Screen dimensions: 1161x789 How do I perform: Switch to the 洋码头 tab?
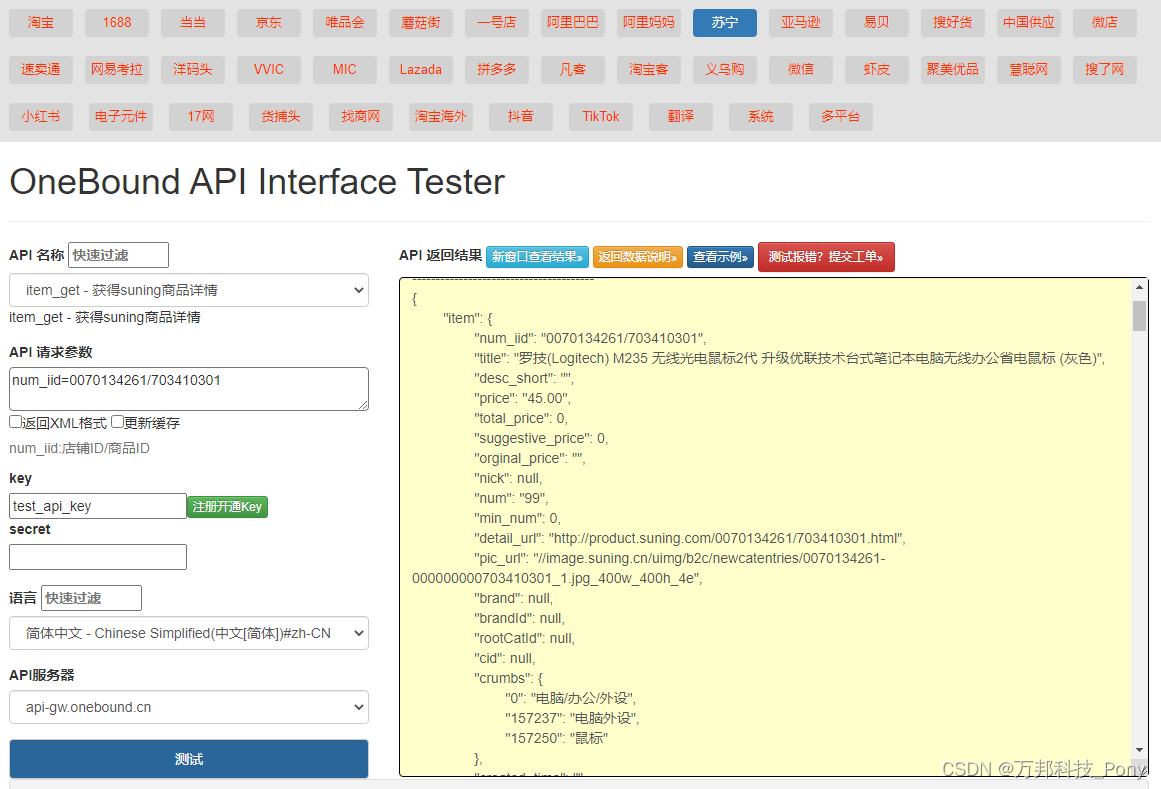coord(193,70)
